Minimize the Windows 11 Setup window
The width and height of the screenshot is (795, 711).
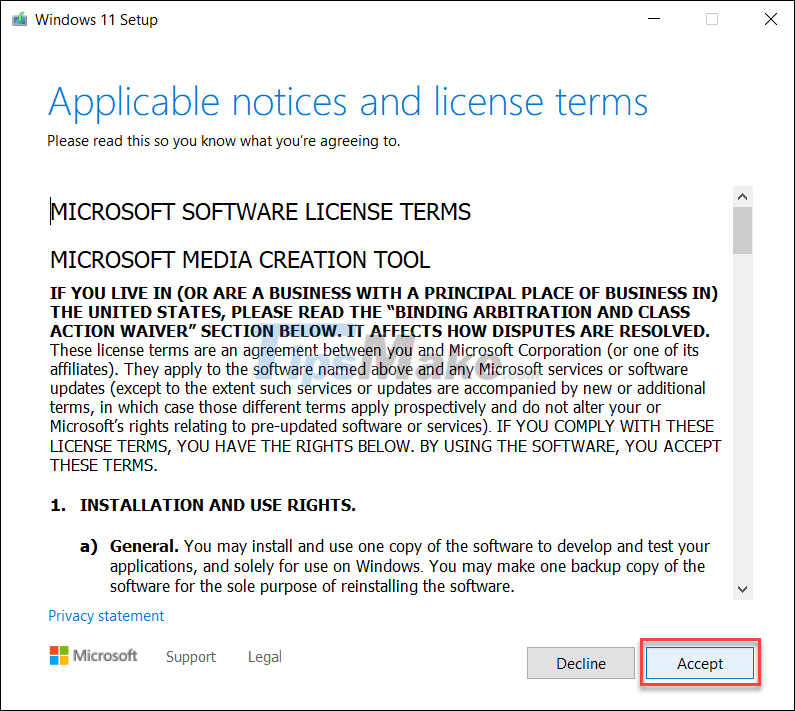coord(654,19)
